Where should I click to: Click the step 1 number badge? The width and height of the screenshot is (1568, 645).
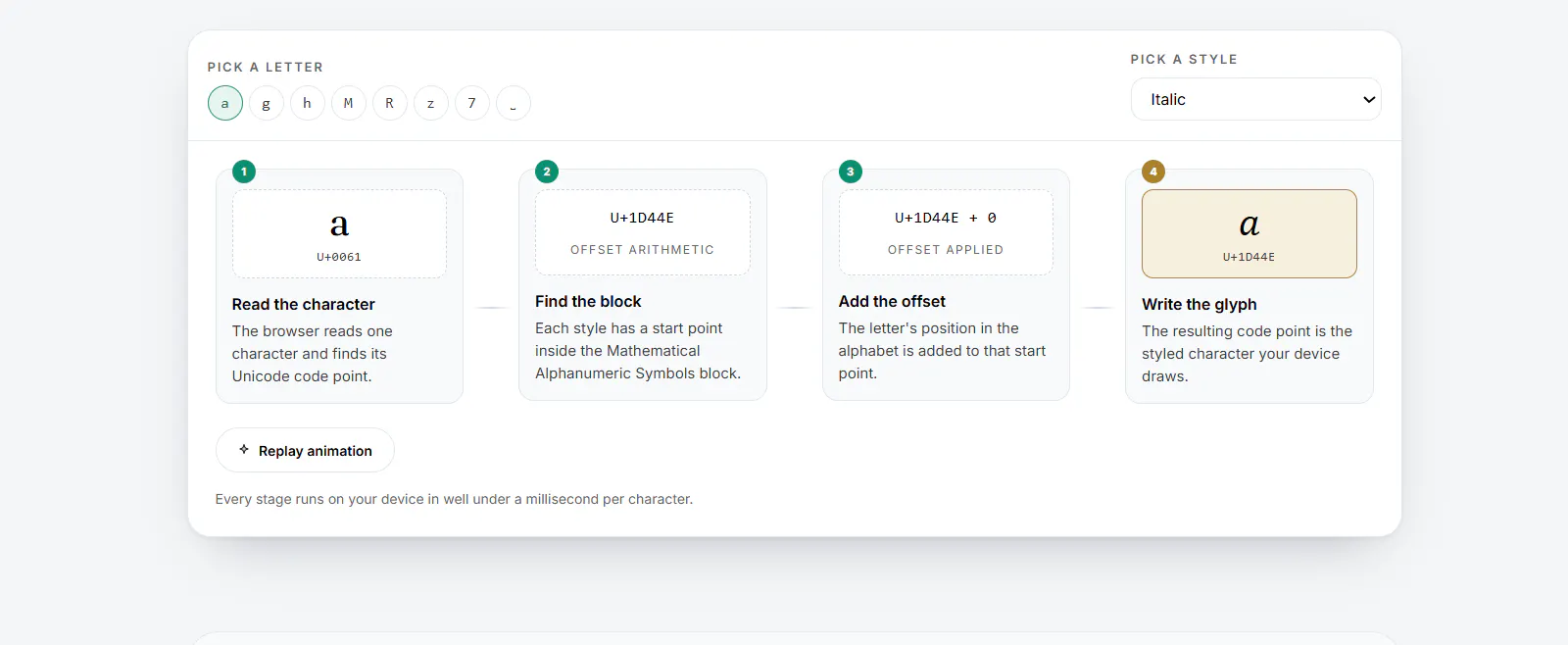coord(244,172)
